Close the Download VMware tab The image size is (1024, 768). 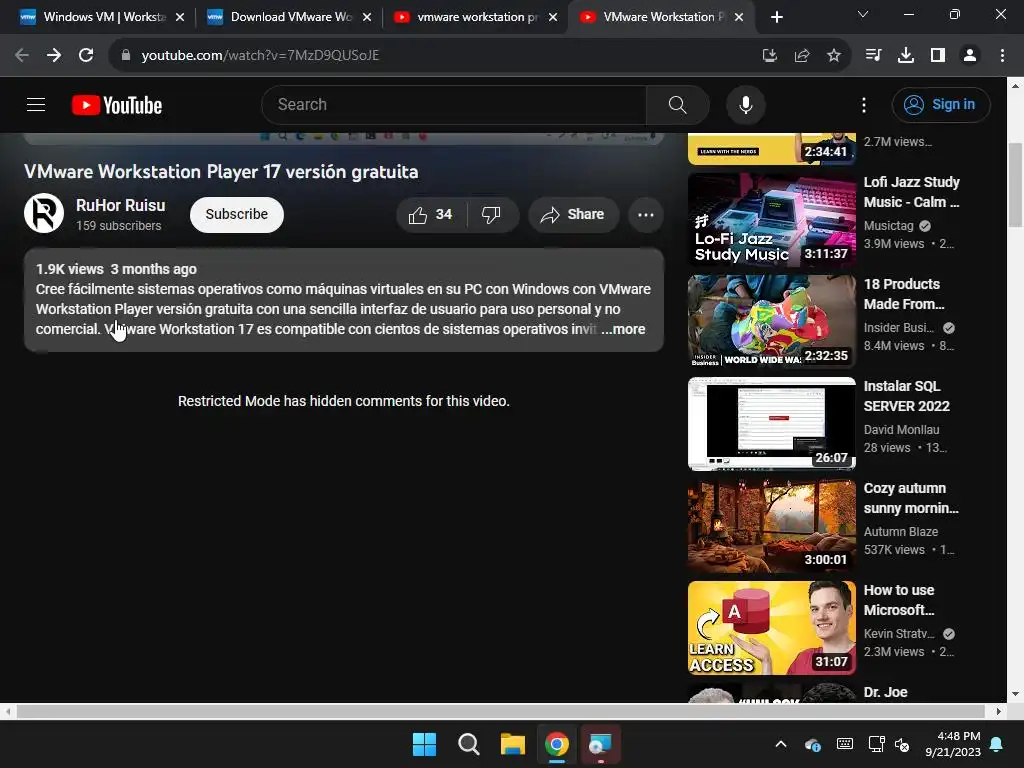[x=367, y=17]
